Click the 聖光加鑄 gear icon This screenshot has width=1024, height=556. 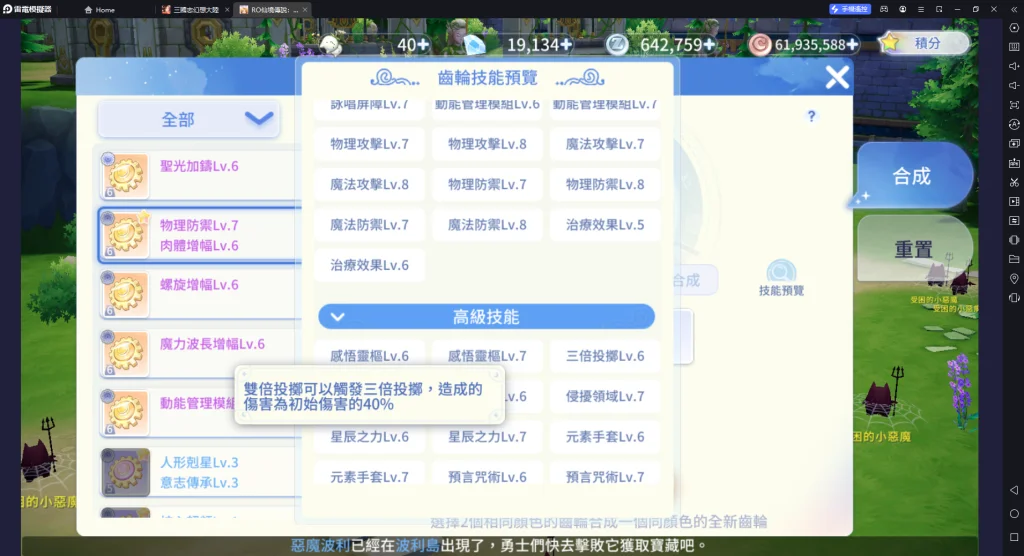[125, 175]
